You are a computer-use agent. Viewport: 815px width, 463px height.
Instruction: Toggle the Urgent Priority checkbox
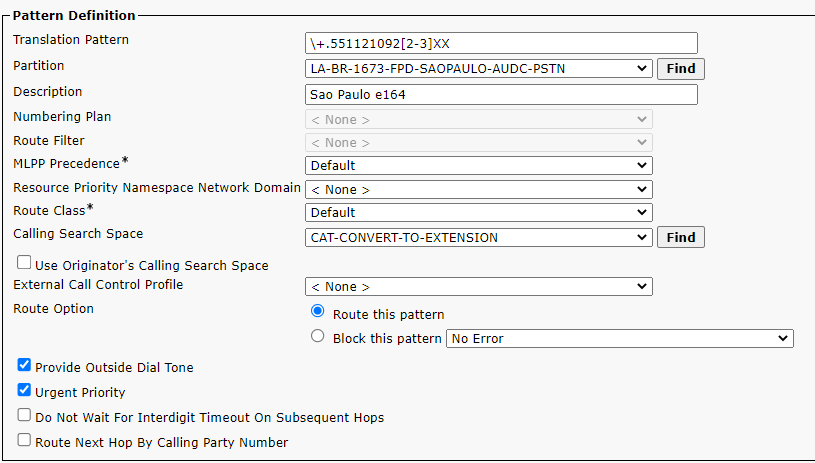click(x=24, y=391)
